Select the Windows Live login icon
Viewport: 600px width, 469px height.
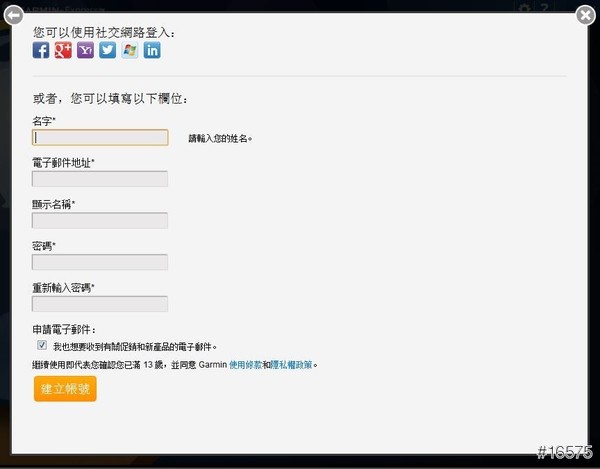129,50
